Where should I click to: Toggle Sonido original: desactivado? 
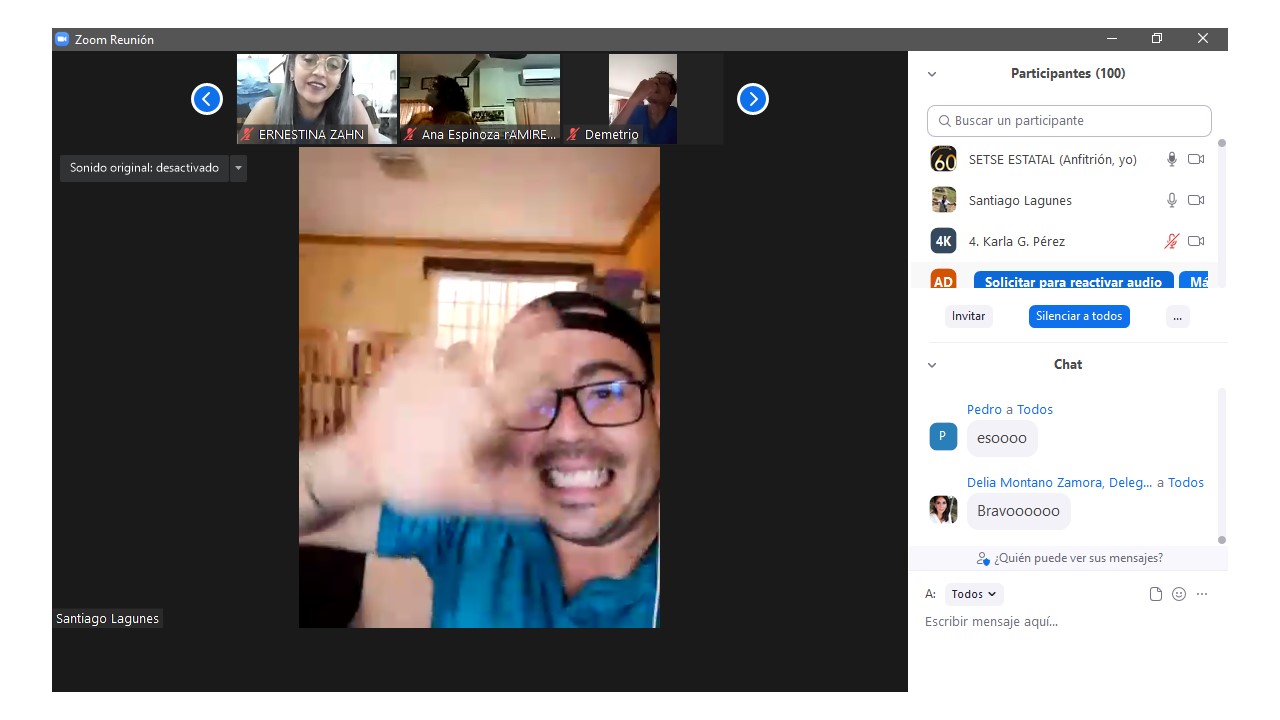tap(144, 168)
